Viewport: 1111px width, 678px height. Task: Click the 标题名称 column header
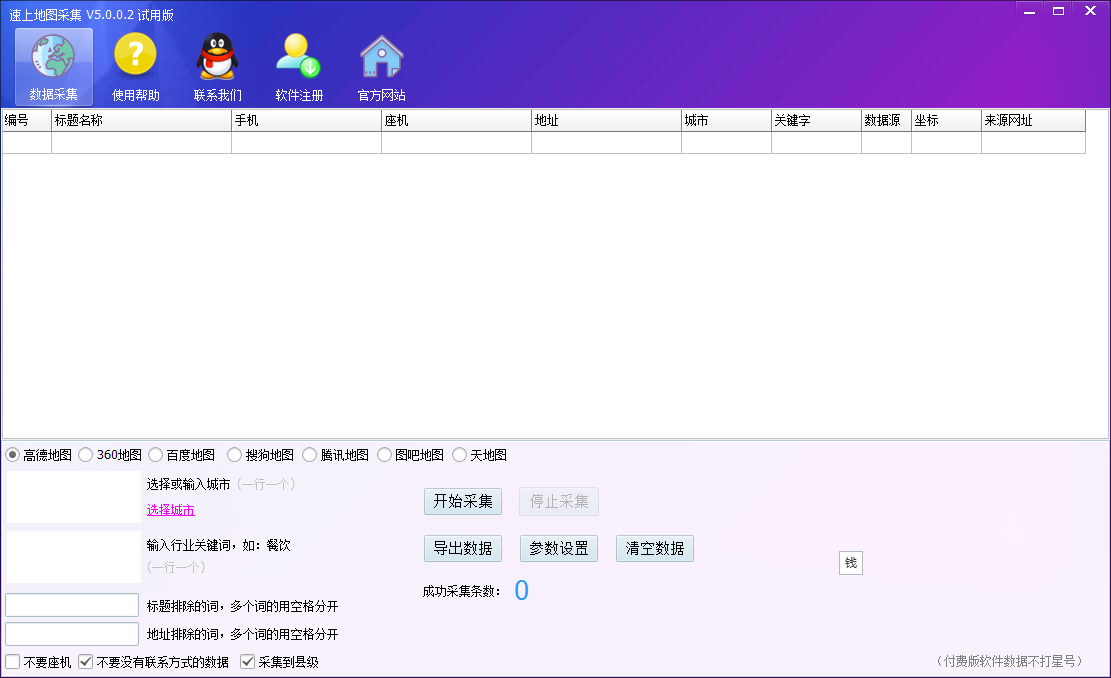click(142, 120)
